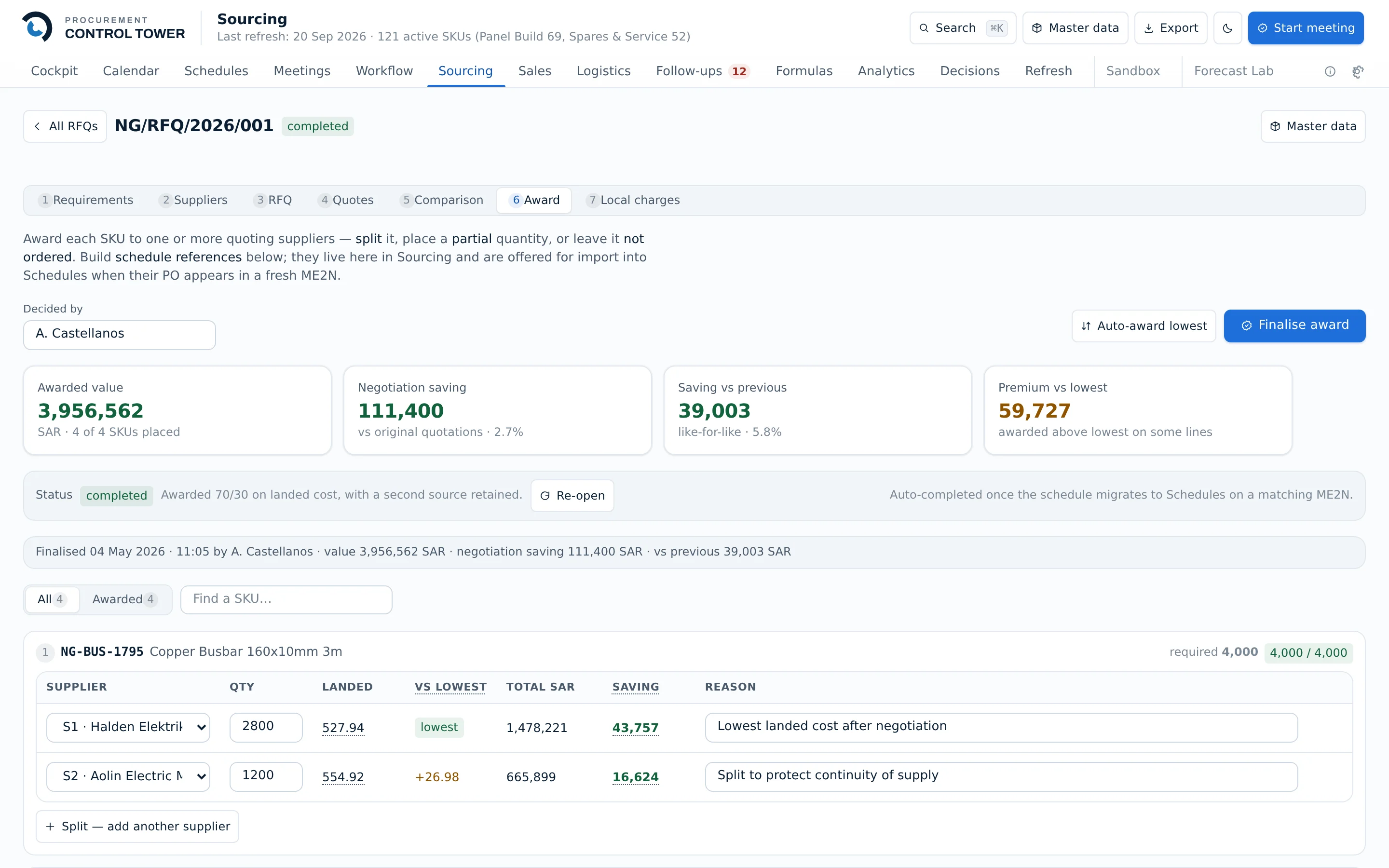The image size is (1389, 868).
Task: Open step 5 Comparison
Action: [442, 200]
